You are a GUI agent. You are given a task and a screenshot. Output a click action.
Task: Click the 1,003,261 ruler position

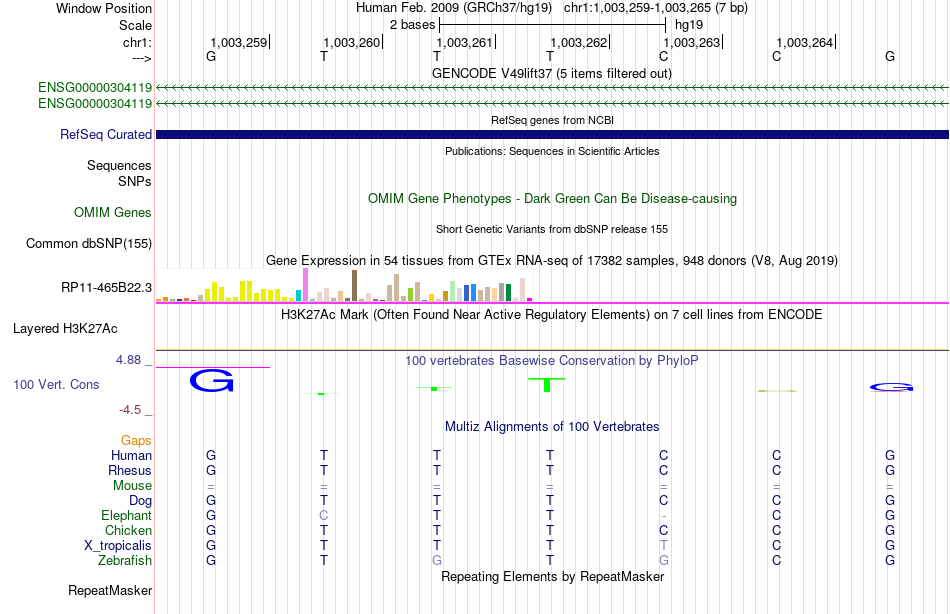[x=465, y=42]
